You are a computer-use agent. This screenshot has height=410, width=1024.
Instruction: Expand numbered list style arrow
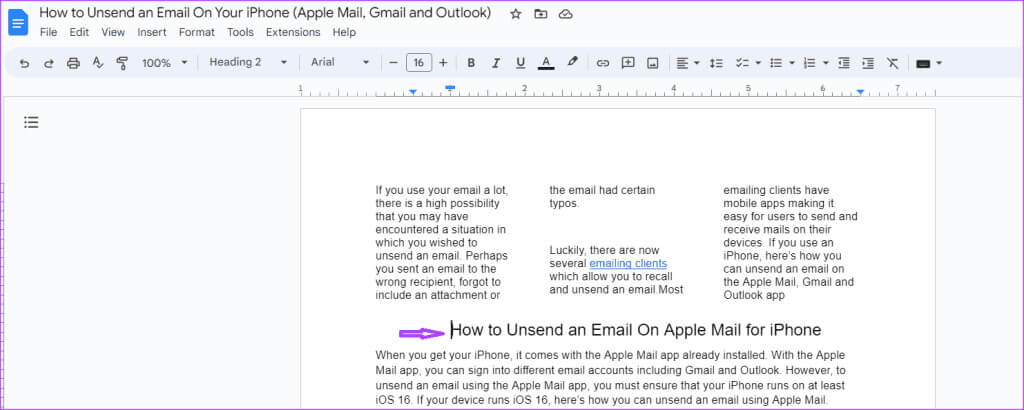[826, 63]
